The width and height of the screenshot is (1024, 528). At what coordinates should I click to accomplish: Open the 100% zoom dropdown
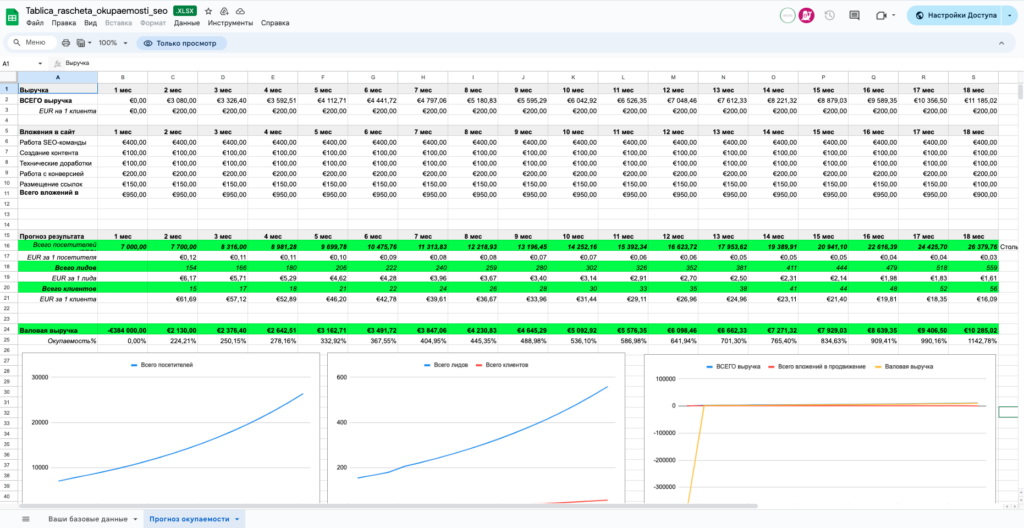(111, 43)
